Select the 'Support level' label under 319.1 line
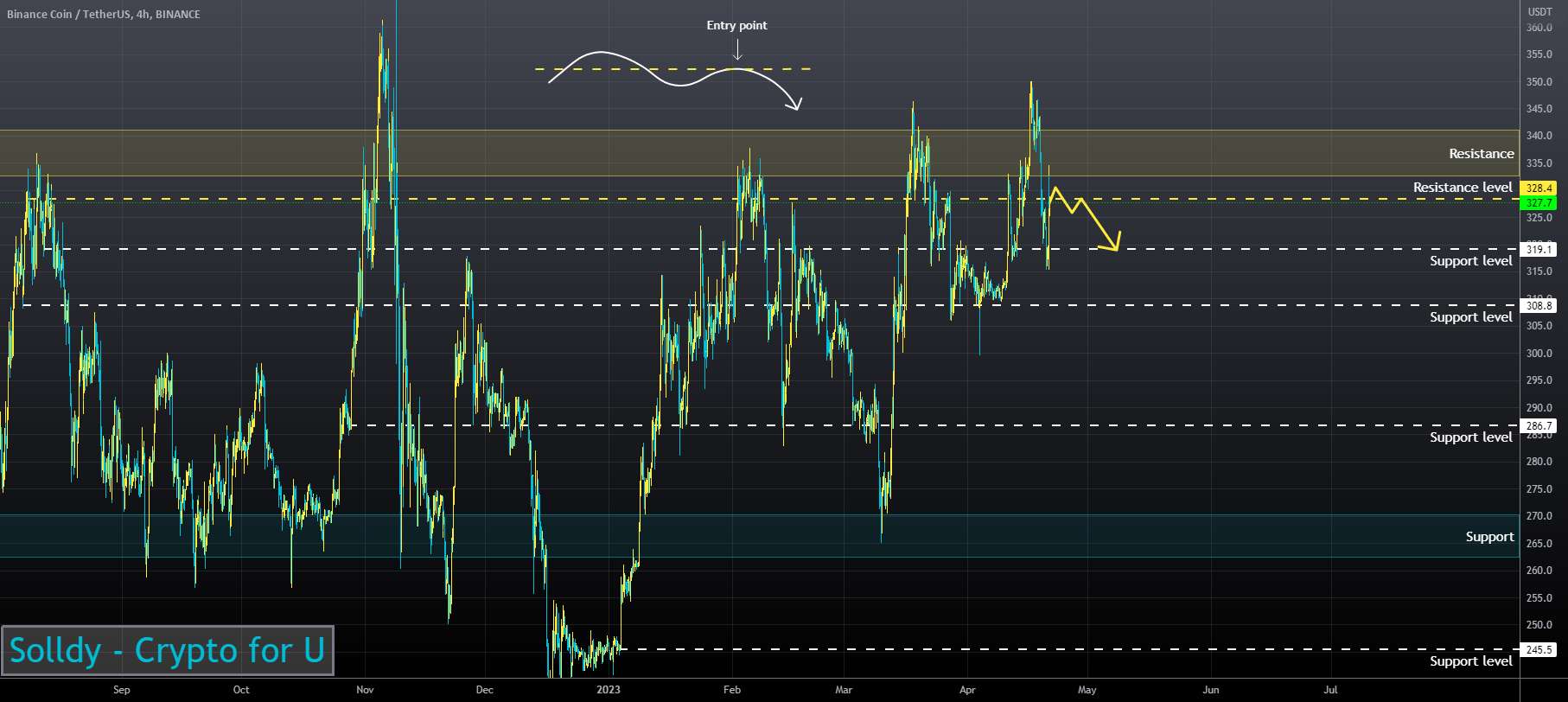Image resolution: width=1568 pixels, height=702 pixels. 1471,261
